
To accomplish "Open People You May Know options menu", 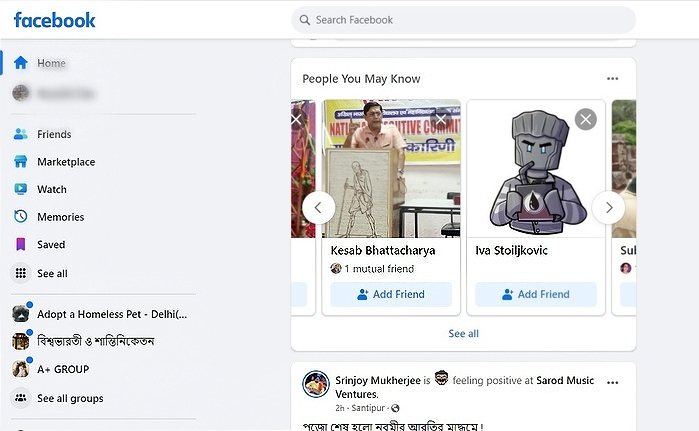I will pos(612,79).
